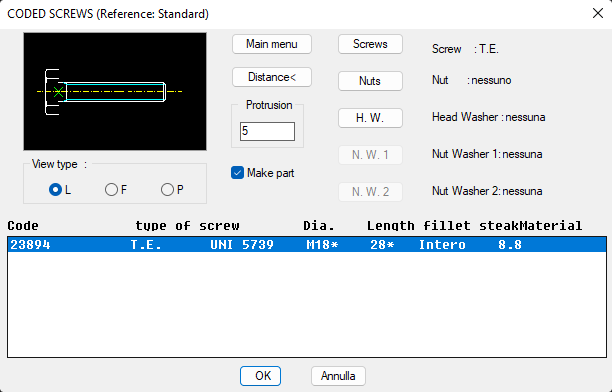Confirm with the OK button
This screenshot has width=612, height=392.
coord(260,376)
